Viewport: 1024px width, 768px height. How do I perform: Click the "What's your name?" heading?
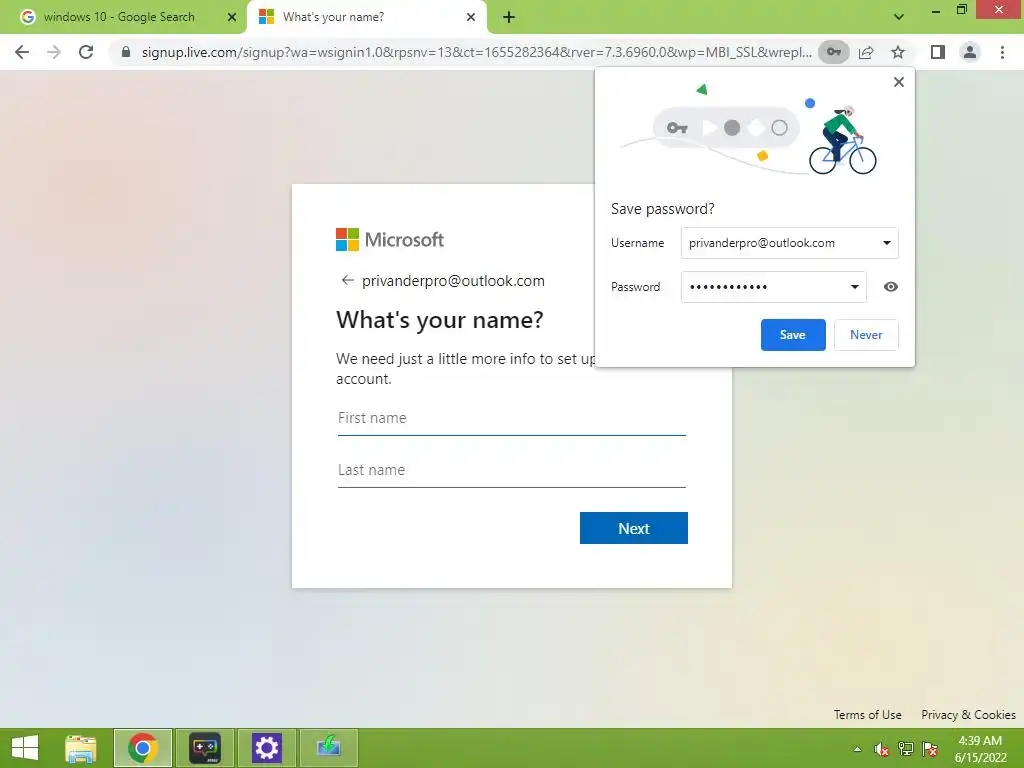[440, 320]
